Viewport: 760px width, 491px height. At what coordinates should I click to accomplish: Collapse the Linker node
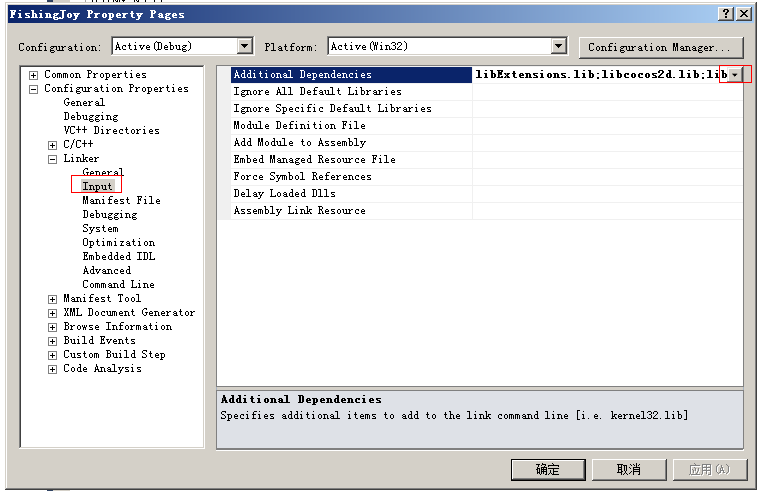click(x=52, y=159)
